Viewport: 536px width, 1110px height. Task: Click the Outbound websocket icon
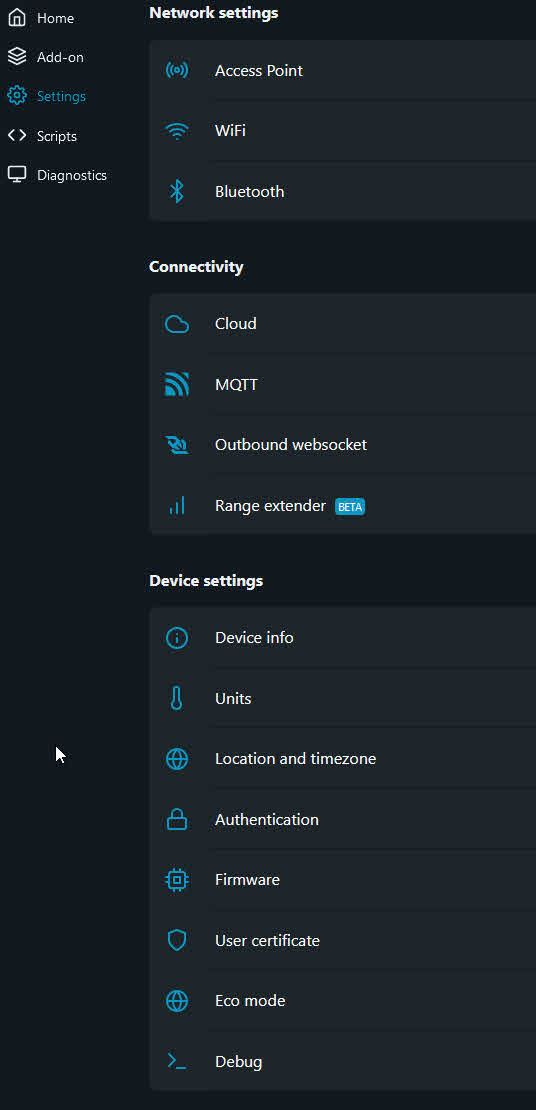click(176, 445)
